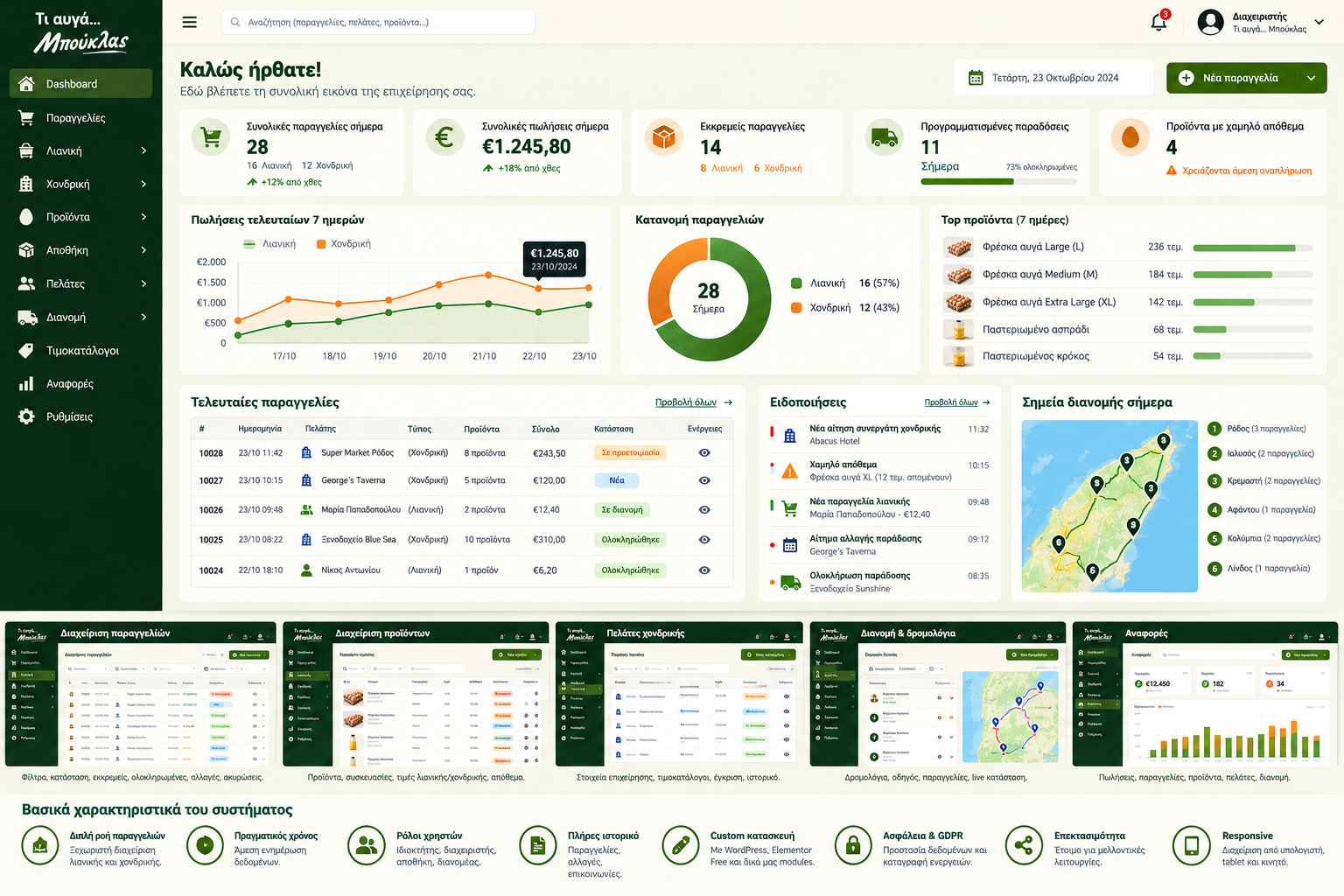
Task: Open notifications bell icon
Action: pos(1158,22)
